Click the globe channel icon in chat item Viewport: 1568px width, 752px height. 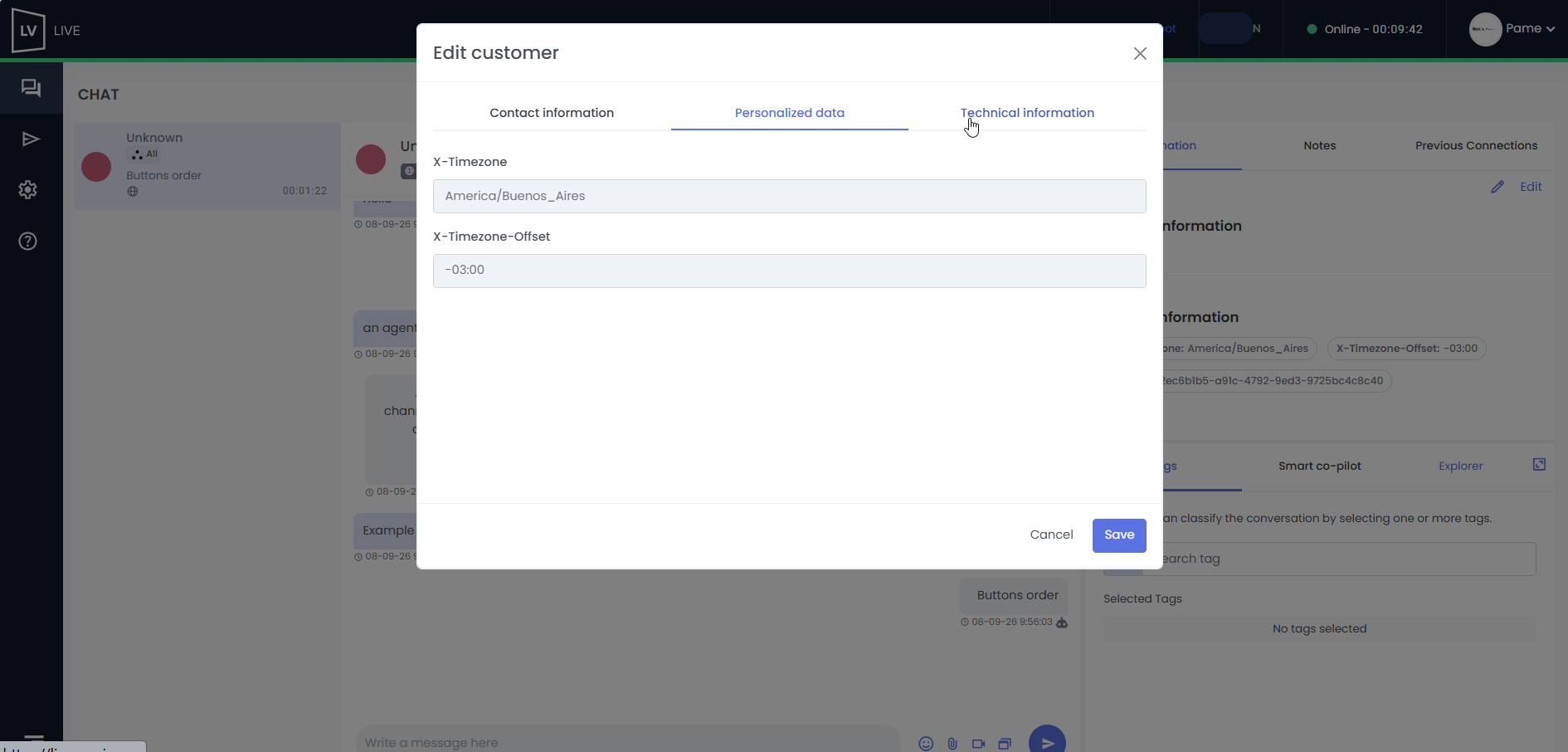(133, 192)
